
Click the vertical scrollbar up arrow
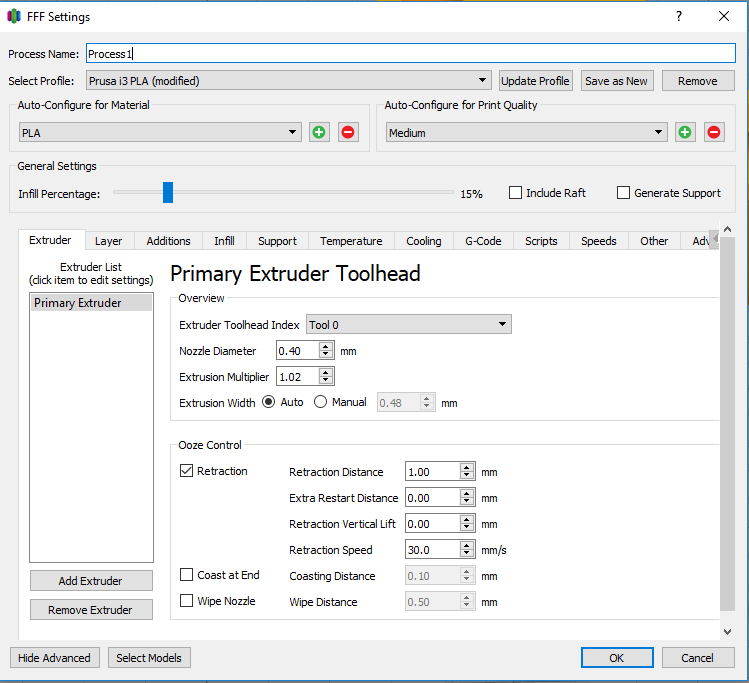[x=728, y=229]
